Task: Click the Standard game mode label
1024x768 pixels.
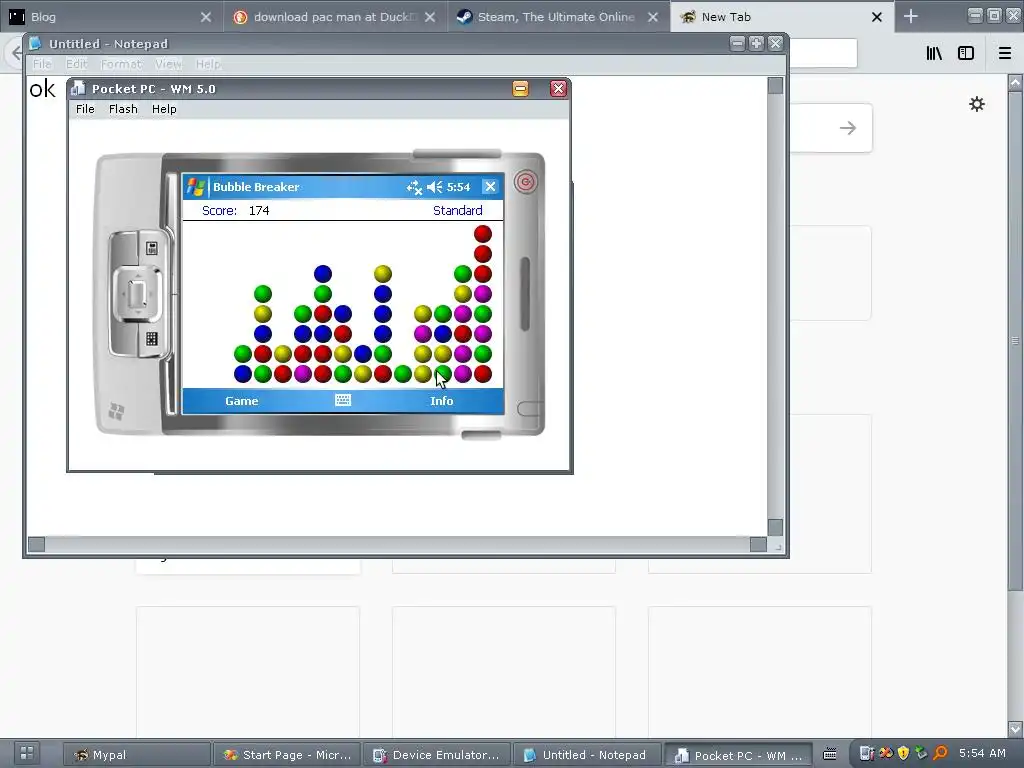Action: [x=458, y=210]
